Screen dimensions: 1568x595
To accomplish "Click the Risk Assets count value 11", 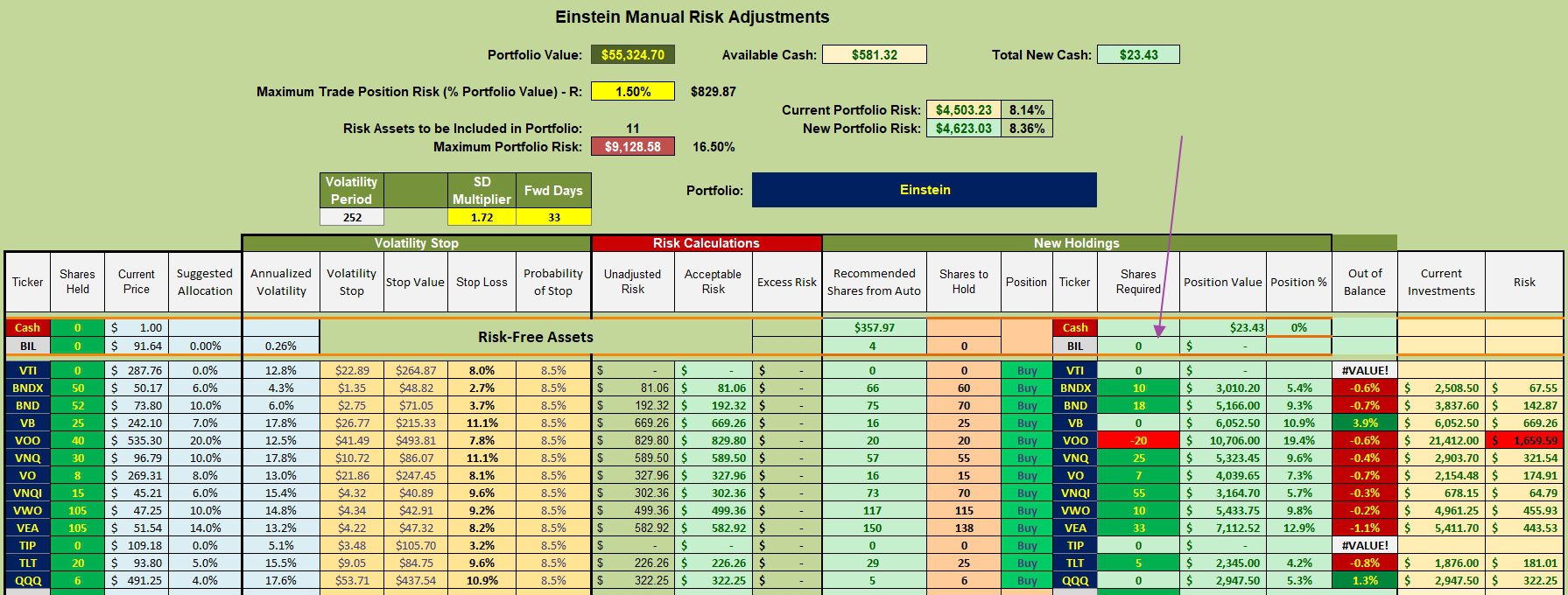I will tap(632, 128).
